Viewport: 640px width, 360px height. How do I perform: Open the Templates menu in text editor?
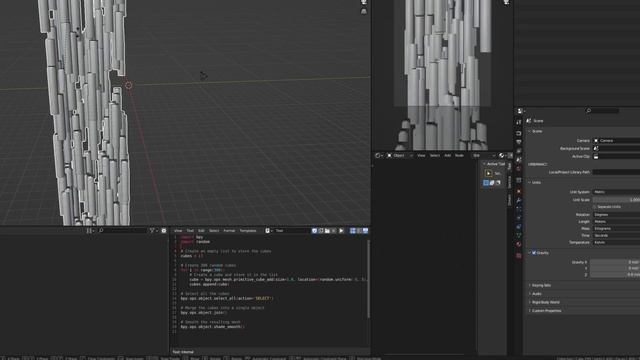248,231
